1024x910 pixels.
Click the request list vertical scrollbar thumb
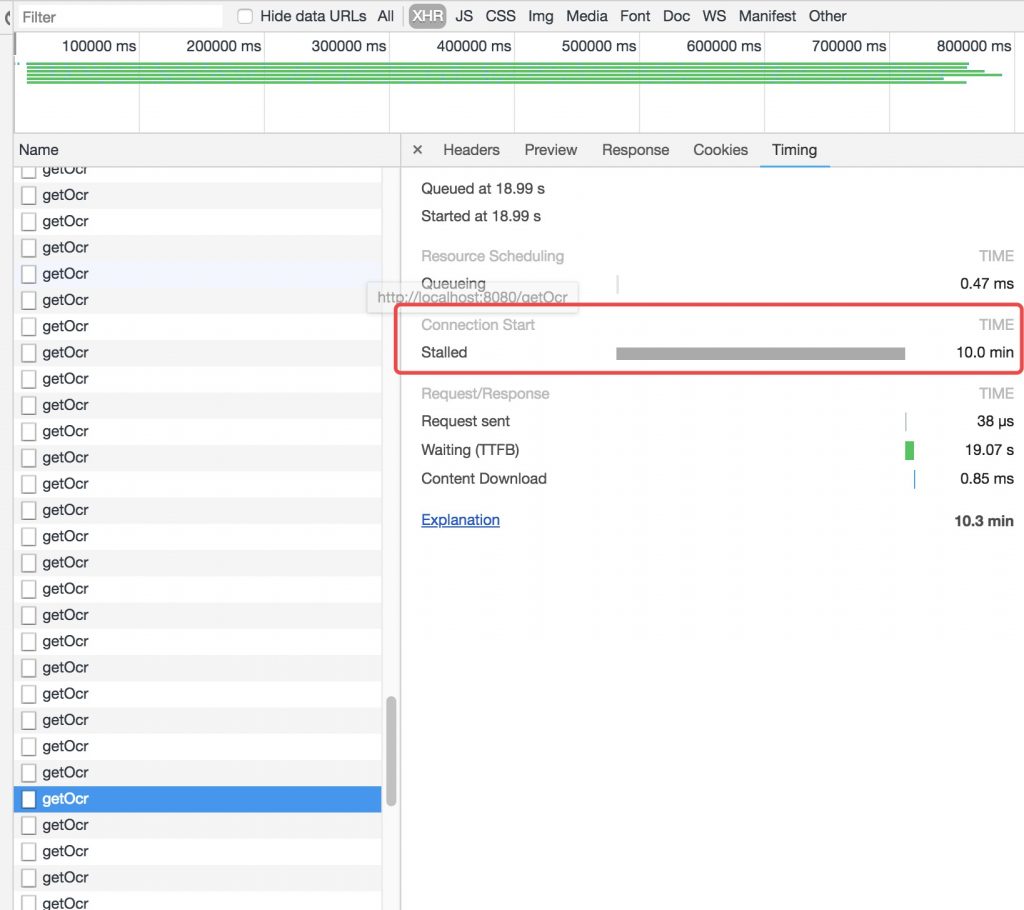[391, 750]
